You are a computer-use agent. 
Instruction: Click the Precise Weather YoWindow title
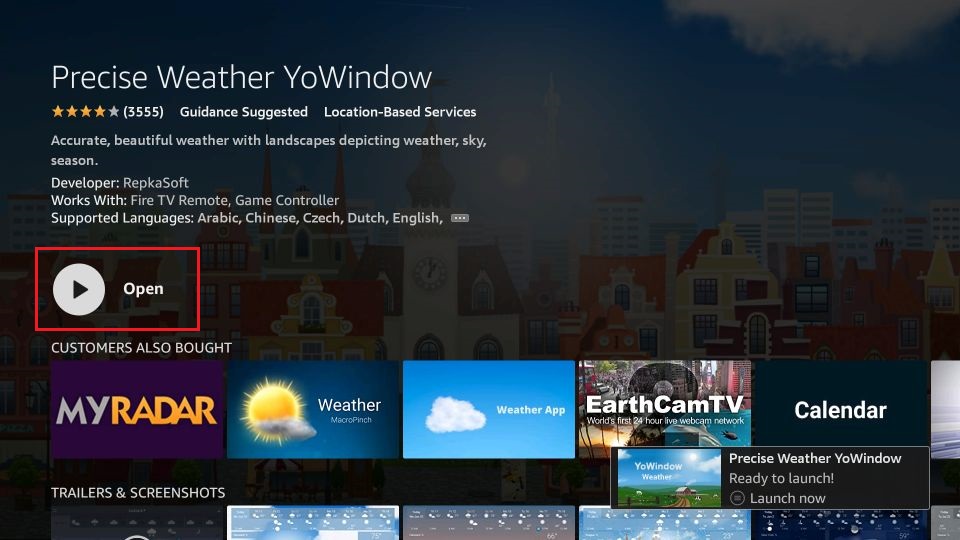point(242,77)
